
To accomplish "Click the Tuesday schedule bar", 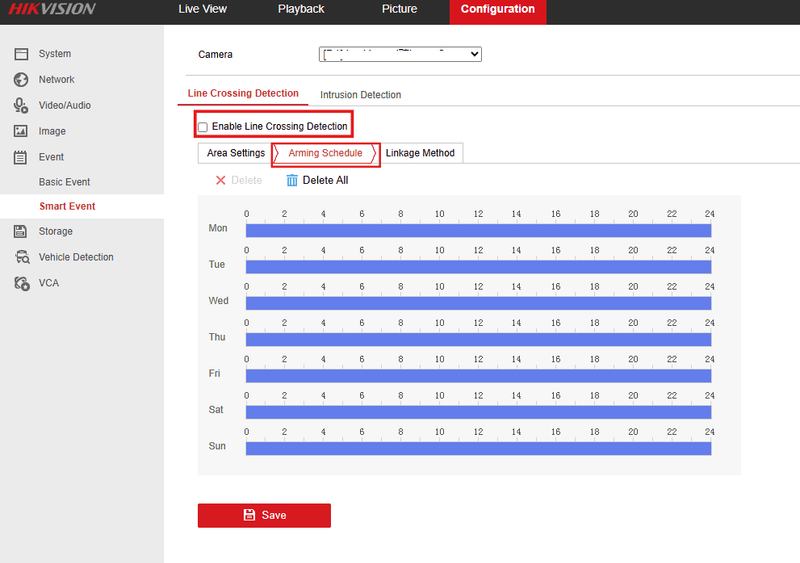I will pyautogui.click(x=479, y=267).
